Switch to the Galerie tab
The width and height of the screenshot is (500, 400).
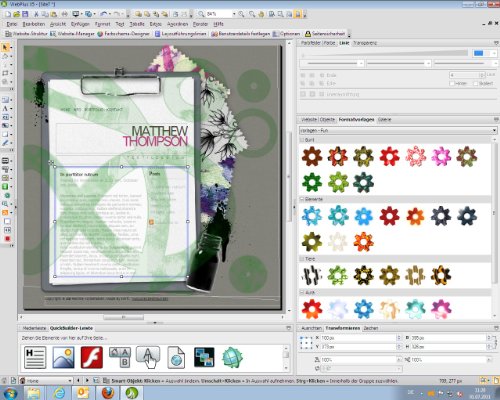click(x=384, y=119)
